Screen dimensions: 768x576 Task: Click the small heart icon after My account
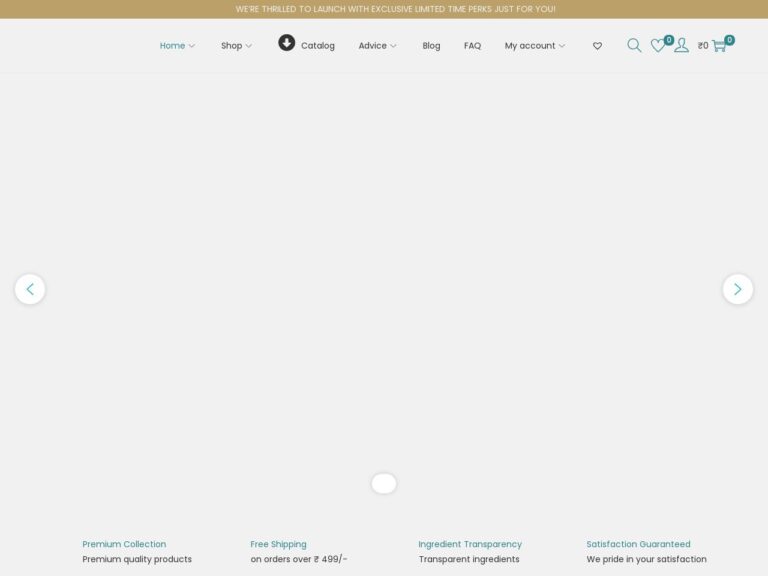597,46
